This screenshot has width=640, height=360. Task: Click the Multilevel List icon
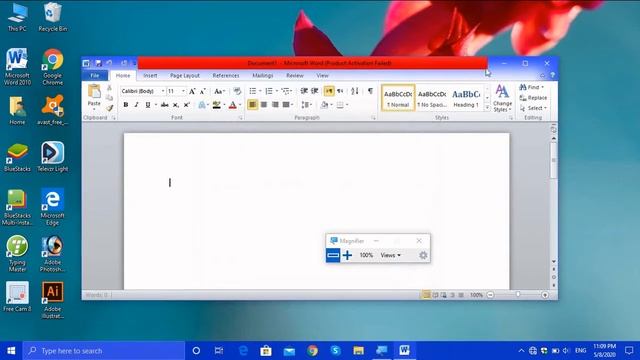(x=285, y=91)
